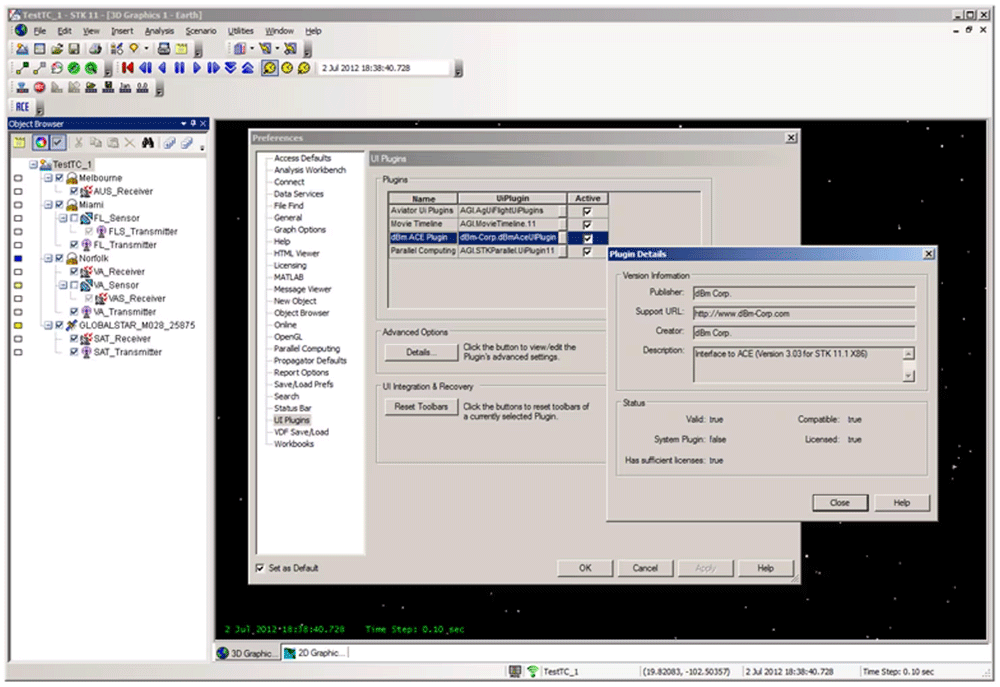This screenshot has height=687, width=1000.
Task: Click the blue color swatch beside Norfolk
Action: (x=18, y=258)
